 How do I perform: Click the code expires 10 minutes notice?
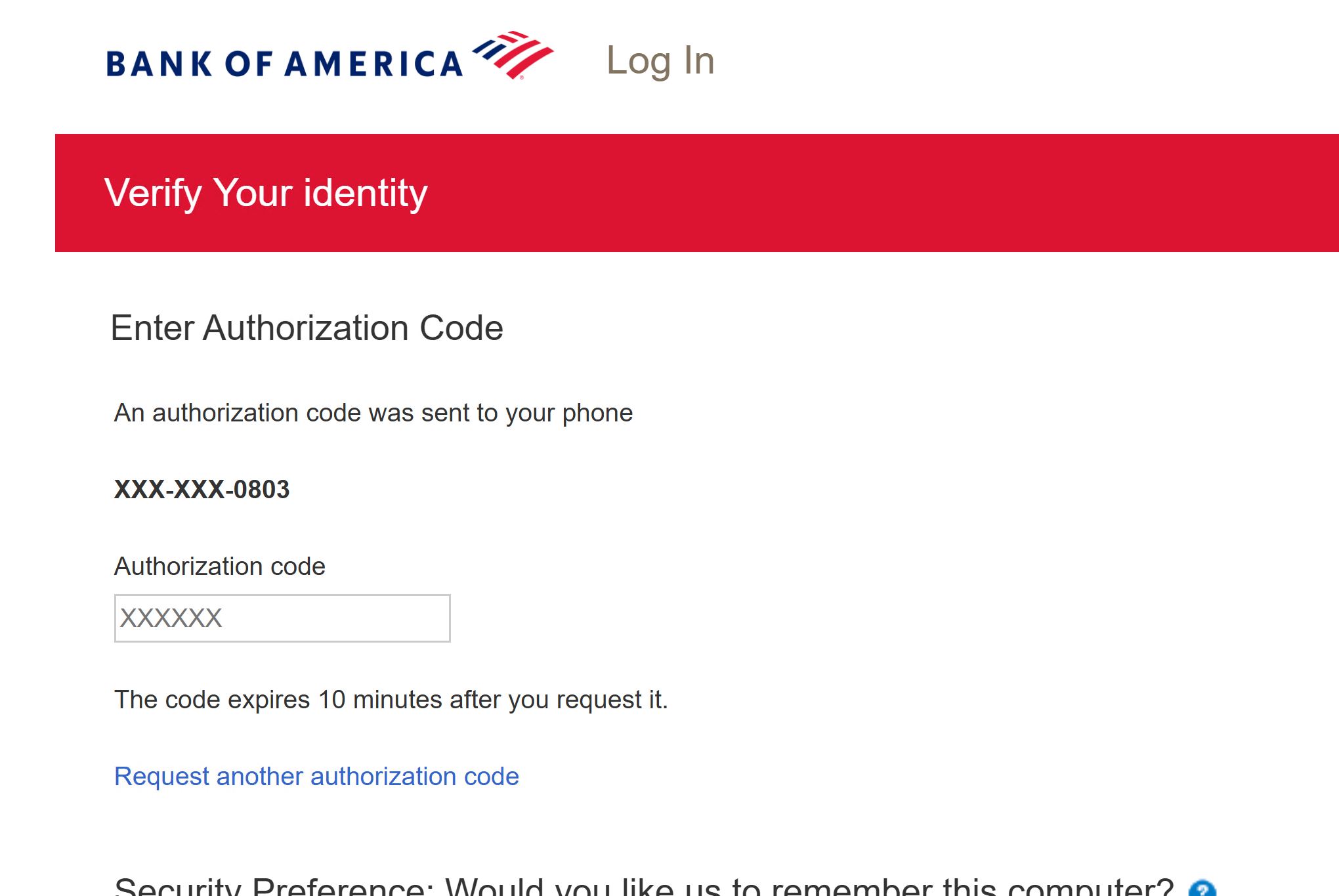click(x=391, y=700)
